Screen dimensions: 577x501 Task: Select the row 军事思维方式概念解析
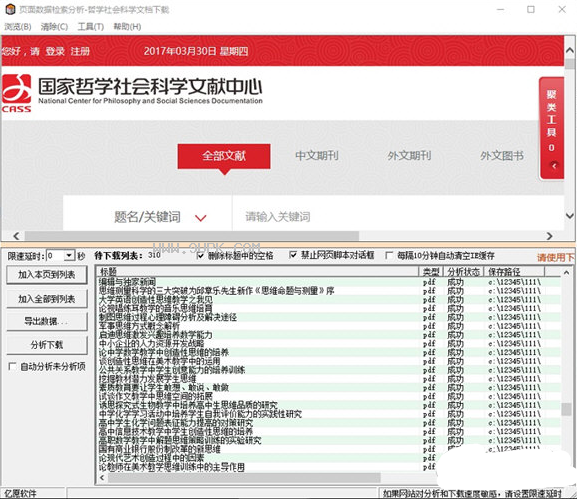pos(329,326)
